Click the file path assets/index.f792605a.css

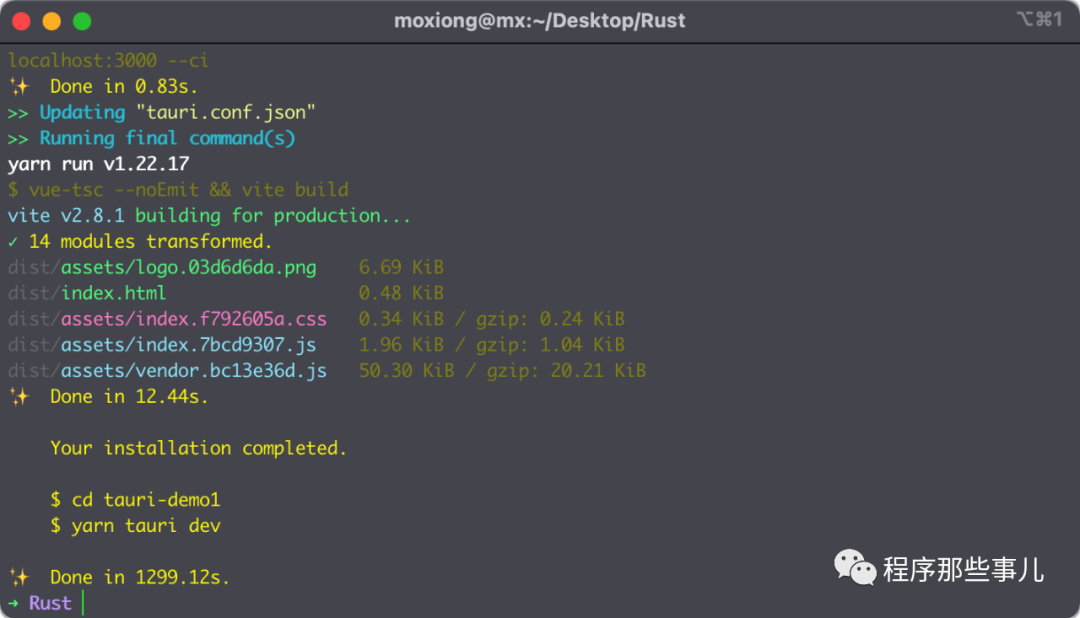(194, 319)
